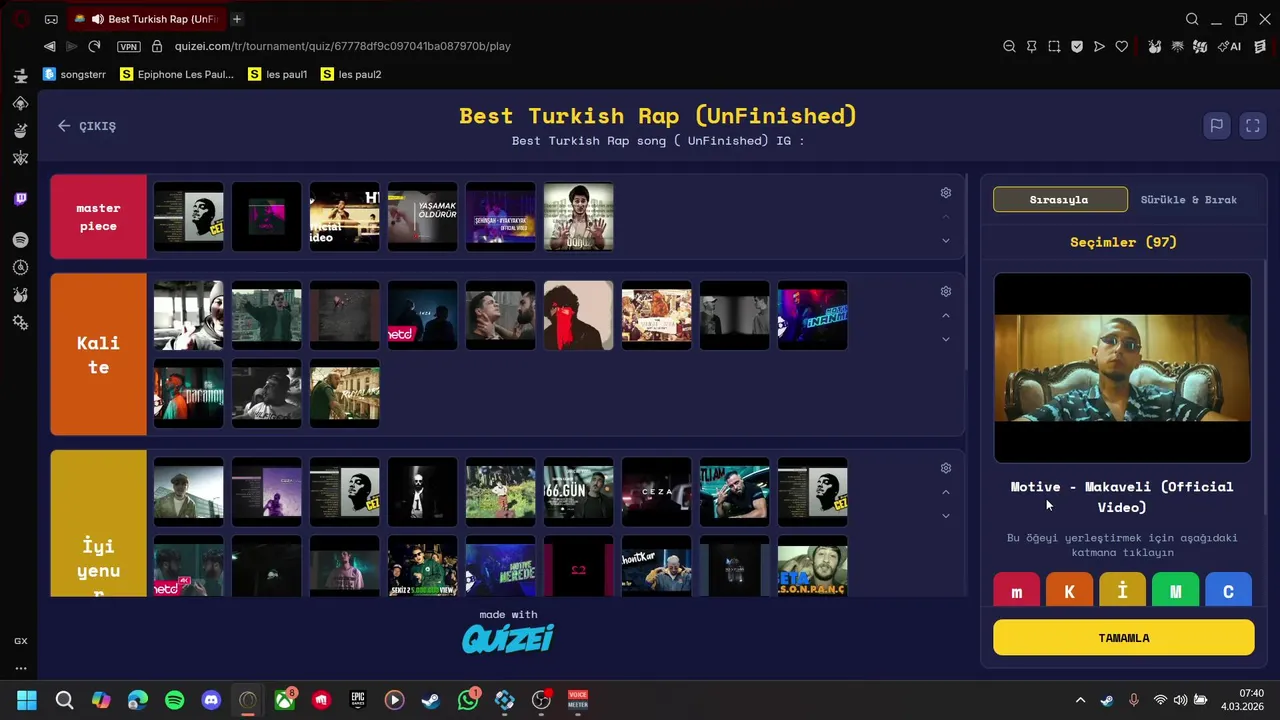The image size is (1280, 720).
Task: Open a new browser tab
Action: (x=237, y=19)
